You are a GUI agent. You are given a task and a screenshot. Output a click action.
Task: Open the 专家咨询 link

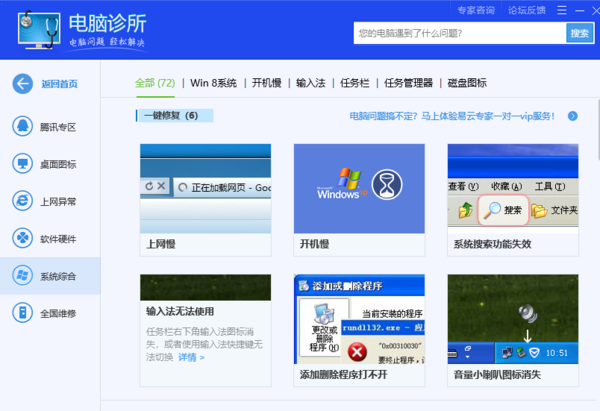point(476,10)
